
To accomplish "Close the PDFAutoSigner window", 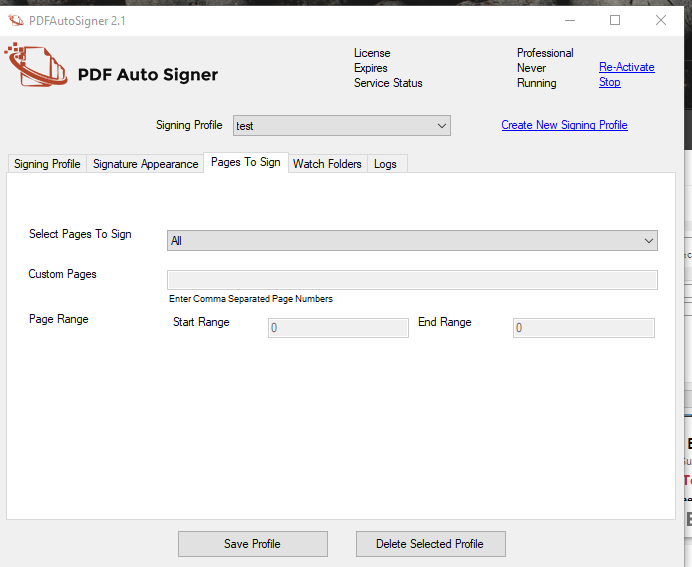I will click(661, 20).
